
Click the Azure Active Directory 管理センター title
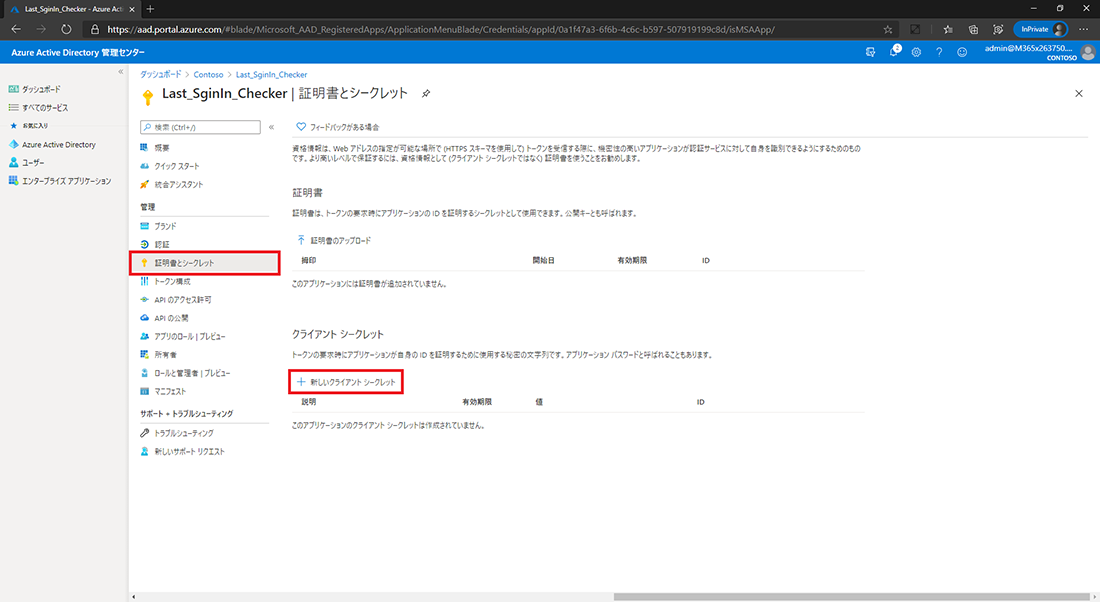tap(78, 53)
